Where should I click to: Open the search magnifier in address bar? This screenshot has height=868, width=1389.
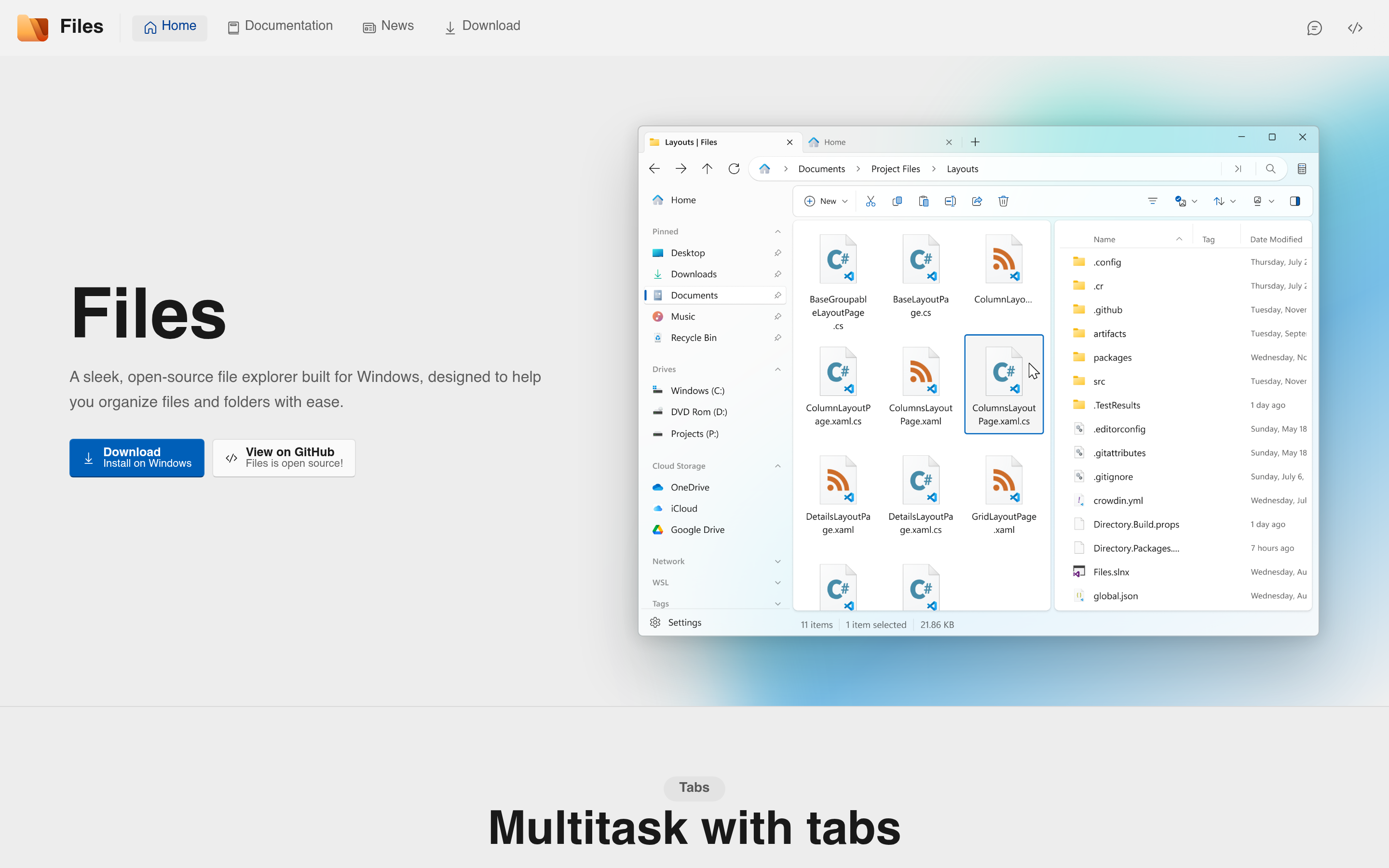(1271, 169)
